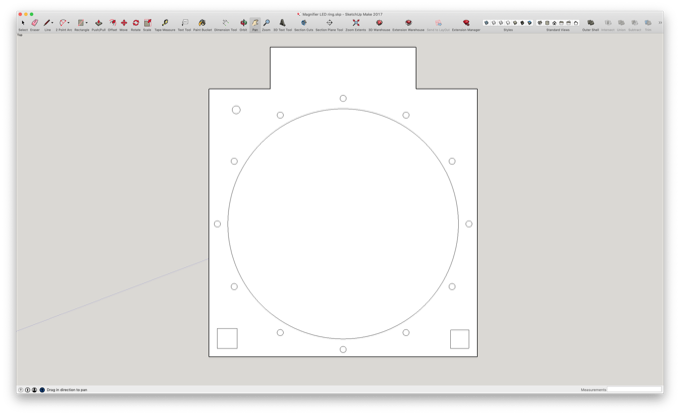Click the bottom-left square cutout in drawing
680x415 pixels.
pyautogui.click(x=227, y=338)
